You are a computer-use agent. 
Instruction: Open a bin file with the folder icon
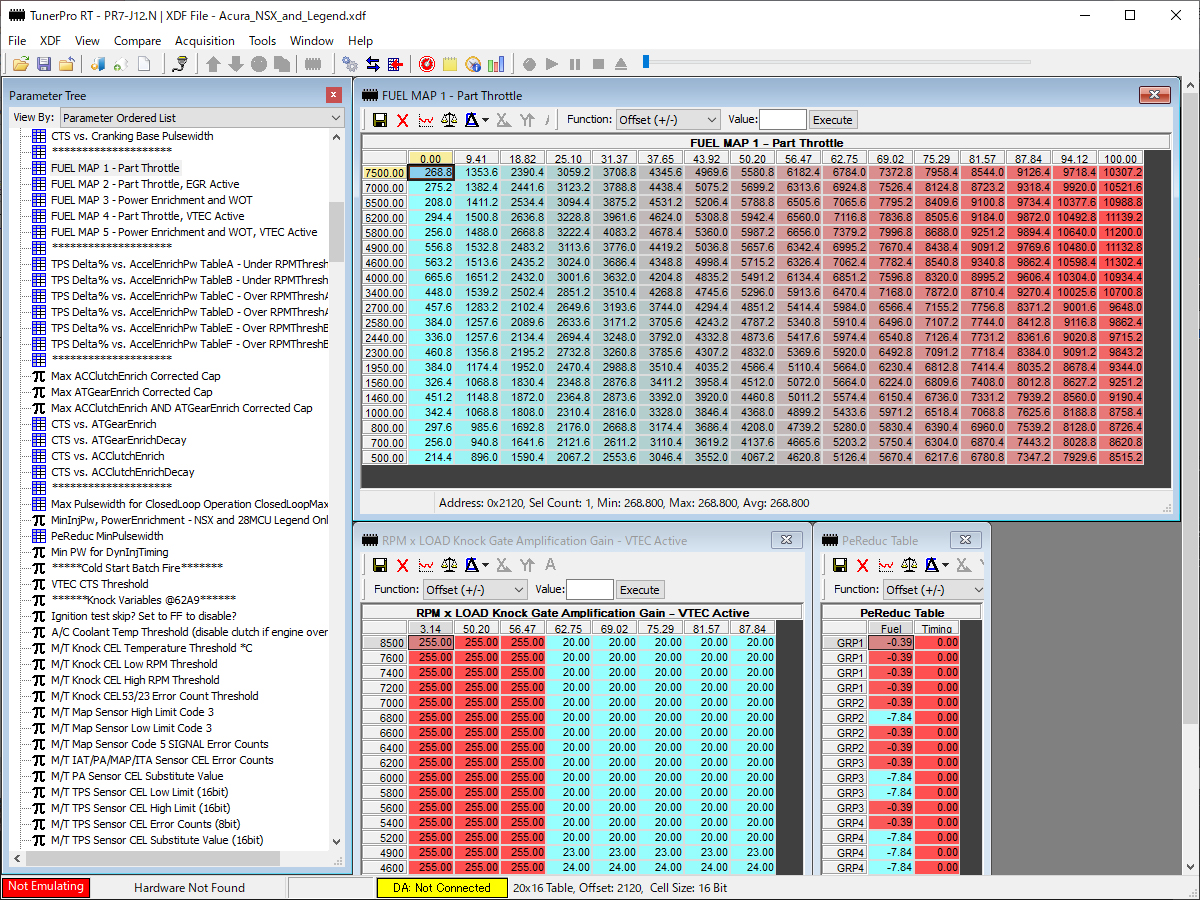tap(20, 64)
